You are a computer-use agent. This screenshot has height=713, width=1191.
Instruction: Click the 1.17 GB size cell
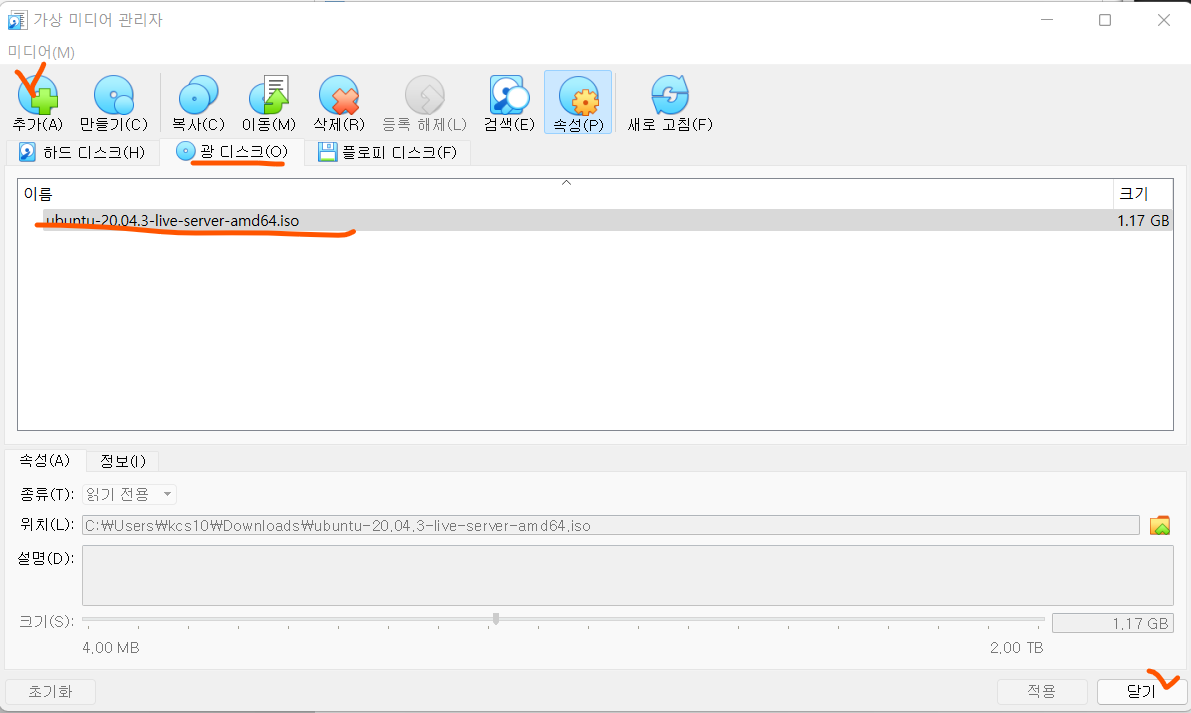[x=1142, y=220]
